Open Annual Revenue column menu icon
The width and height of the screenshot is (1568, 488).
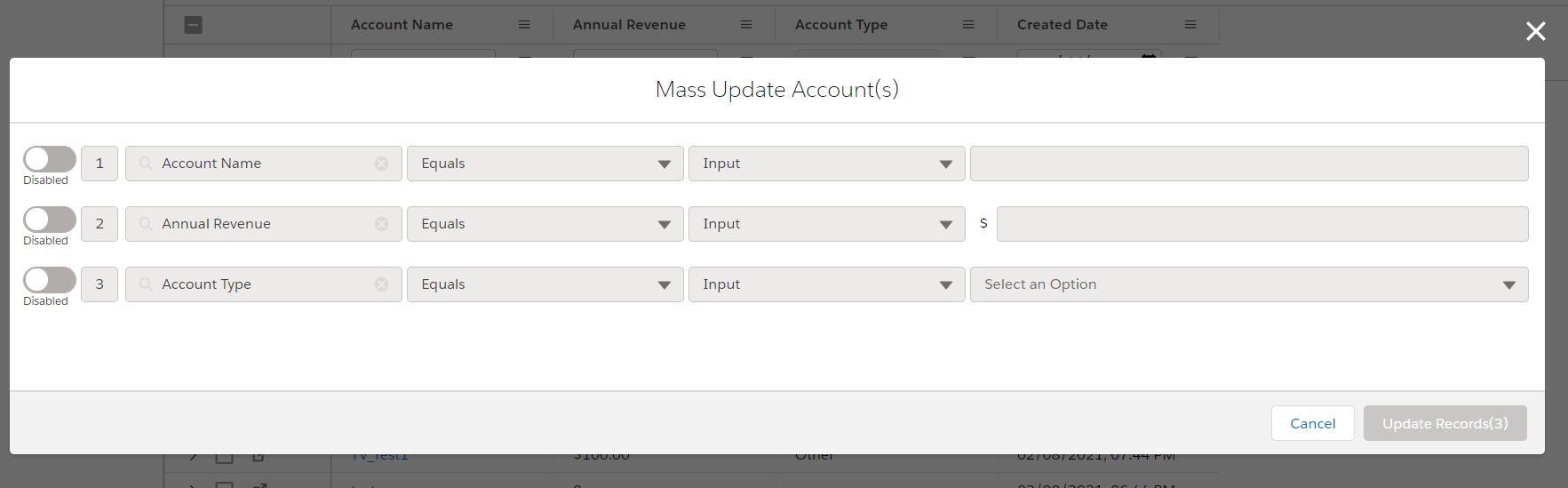pyautogui.click(x=746, y=25)
